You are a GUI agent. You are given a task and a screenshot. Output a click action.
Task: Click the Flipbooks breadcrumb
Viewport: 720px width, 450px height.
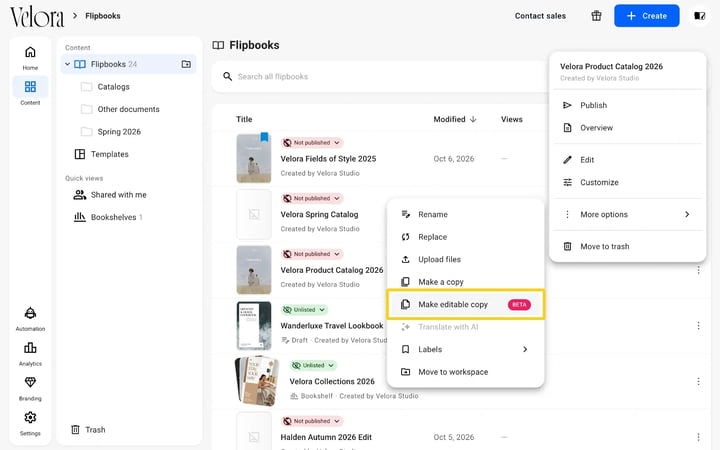pyautogui.click(x=103, y=16)
